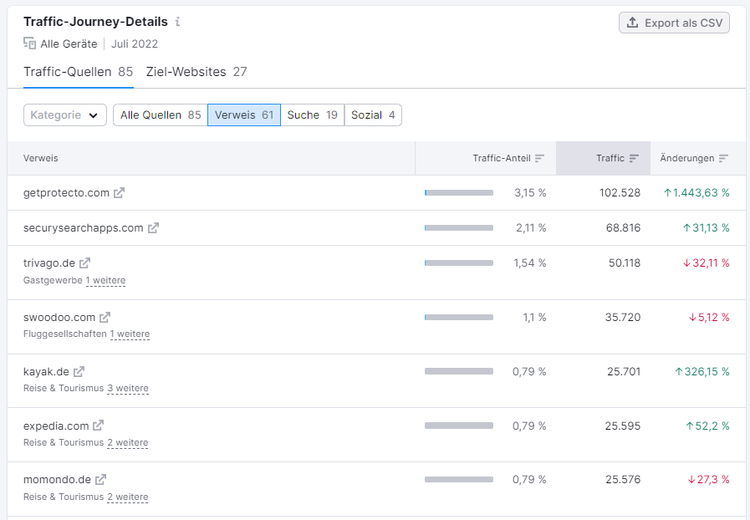This screenshot has width=750, height=520.
Task: Expand '3 weitere' under kayak.de
Action: [x=128, y=388]
